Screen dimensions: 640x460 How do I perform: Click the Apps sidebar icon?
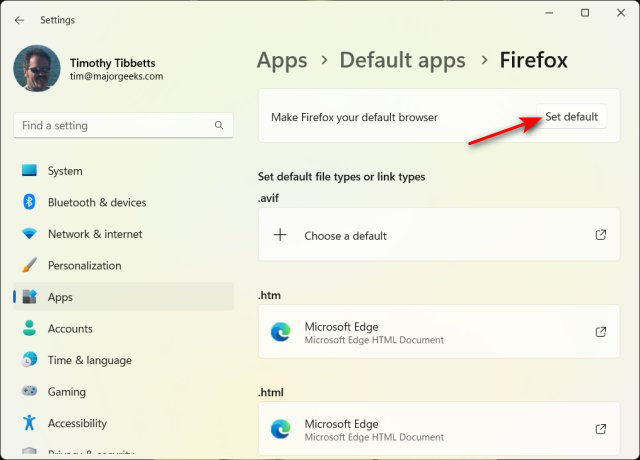29,297
